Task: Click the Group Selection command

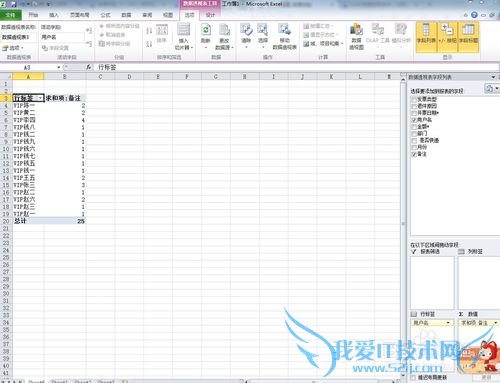Action: click(119, 26)
